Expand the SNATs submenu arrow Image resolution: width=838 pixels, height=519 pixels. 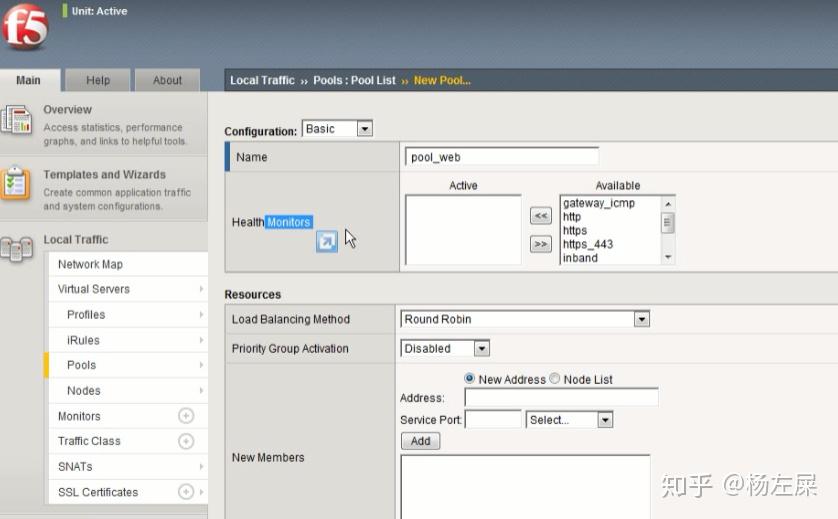[x=201, y=467]
